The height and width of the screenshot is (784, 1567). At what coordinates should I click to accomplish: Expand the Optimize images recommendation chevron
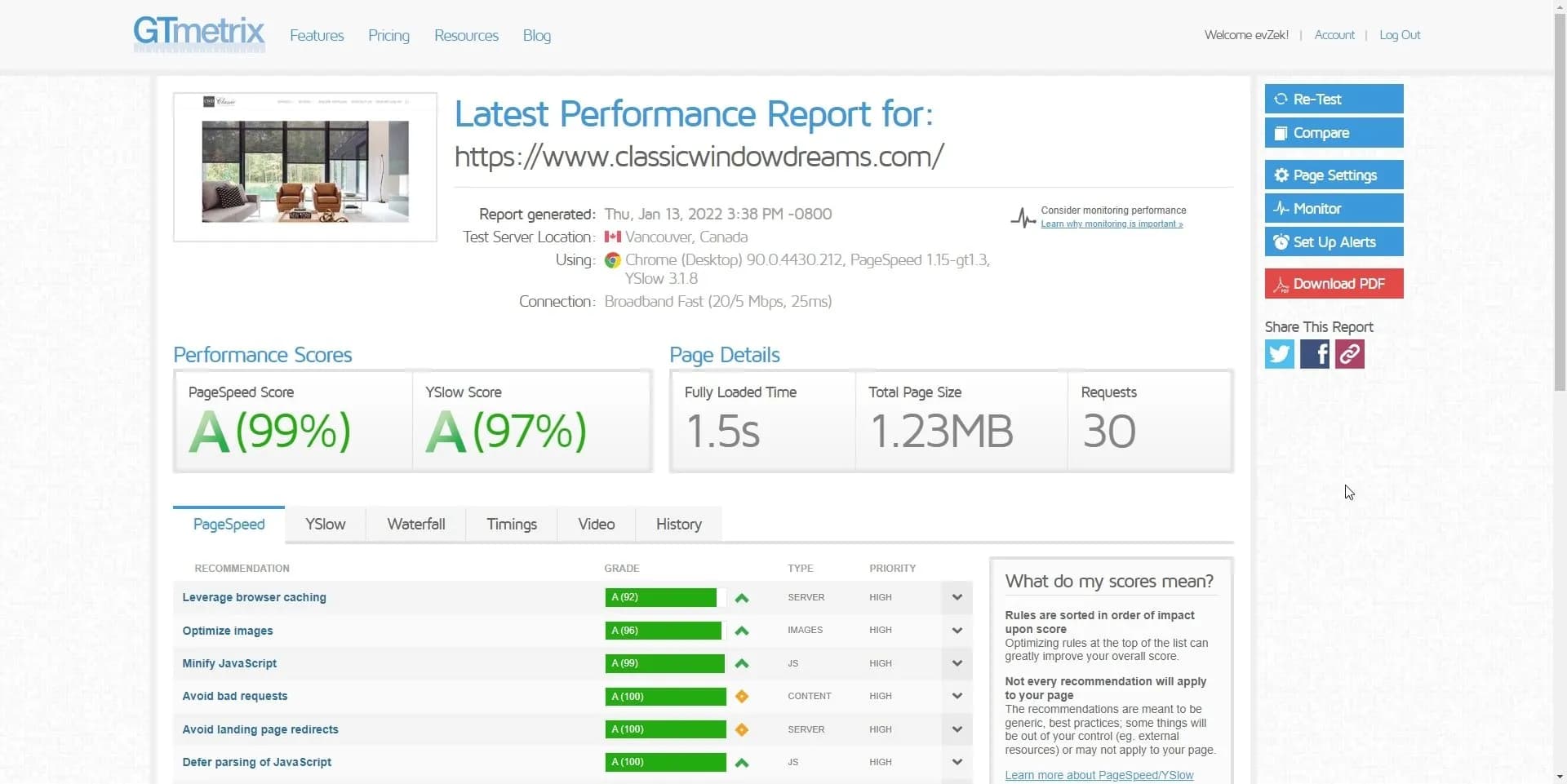(957, 631)
